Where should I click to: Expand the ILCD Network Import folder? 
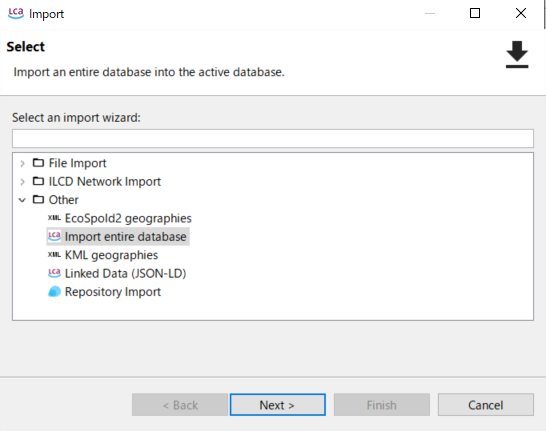pyautogui.click(x=22, y=182)
